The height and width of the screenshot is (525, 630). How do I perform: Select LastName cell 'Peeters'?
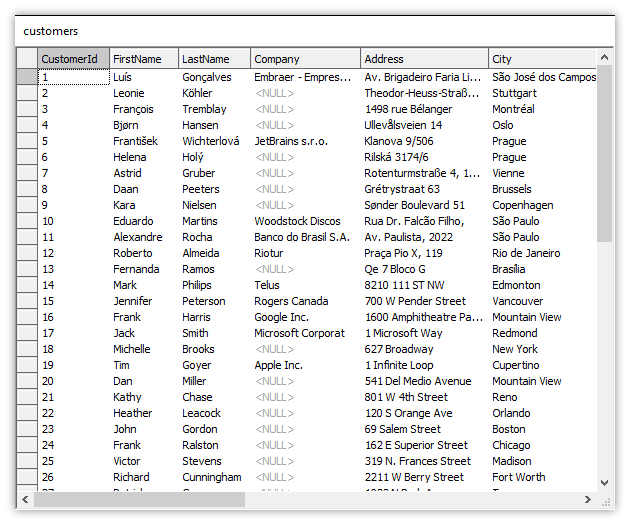click(x=215, y=189)
